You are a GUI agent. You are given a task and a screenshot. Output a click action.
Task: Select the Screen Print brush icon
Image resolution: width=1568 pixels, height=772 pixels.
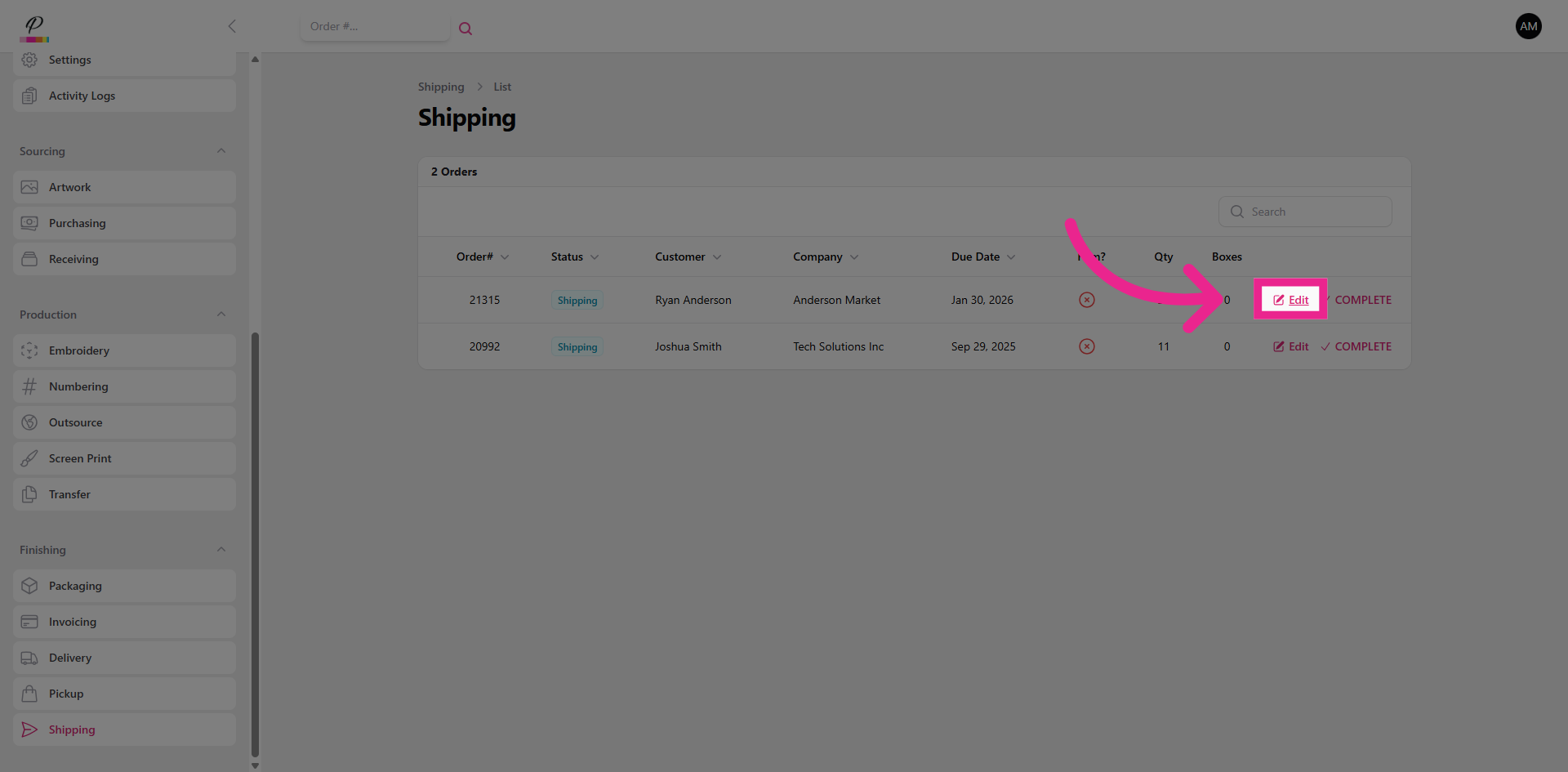point(29,457)
